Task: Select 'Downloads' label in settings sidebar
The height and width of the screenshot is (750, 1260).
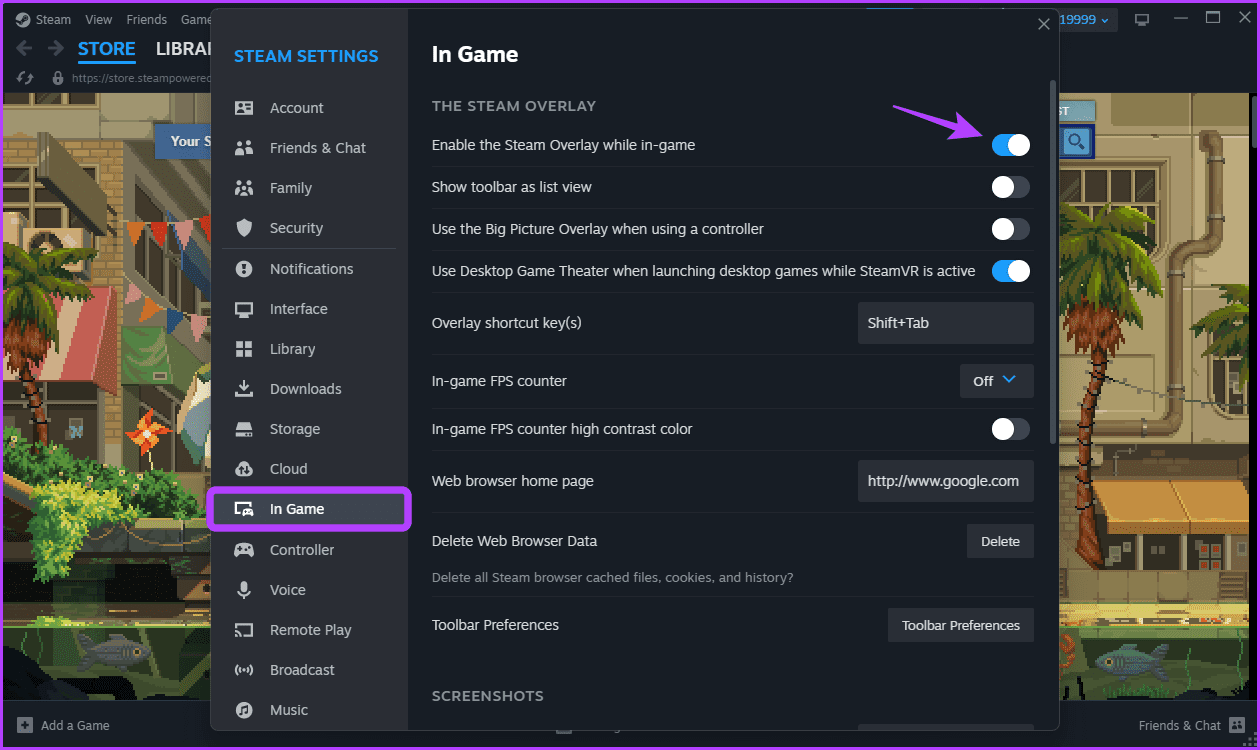Action: pyautogui.click(x=305, y=389)
